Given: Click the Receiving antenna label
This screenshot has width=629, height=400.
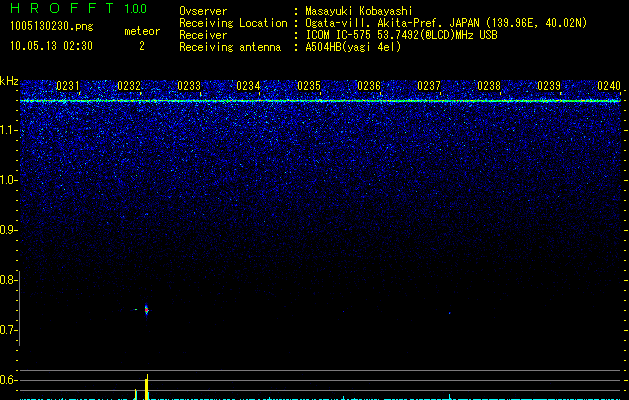Looking at the screenshot, I should coord(230,47).
